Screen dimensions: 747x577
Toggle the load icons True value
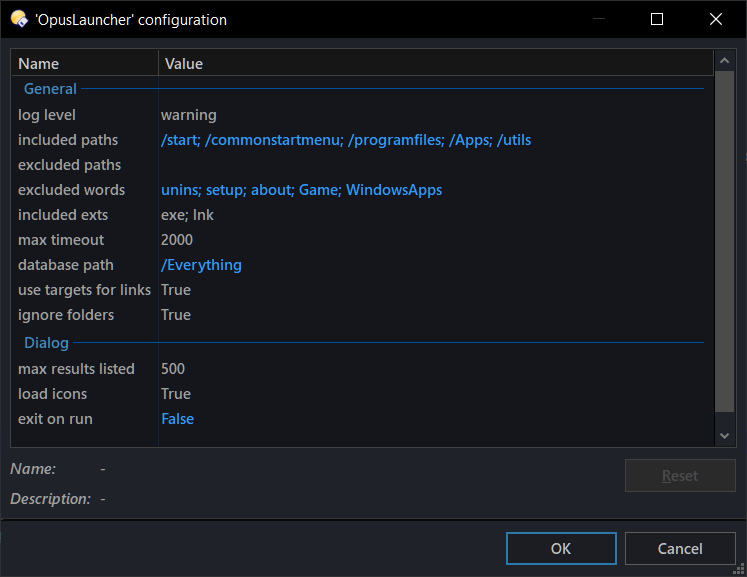pos(176,394)
